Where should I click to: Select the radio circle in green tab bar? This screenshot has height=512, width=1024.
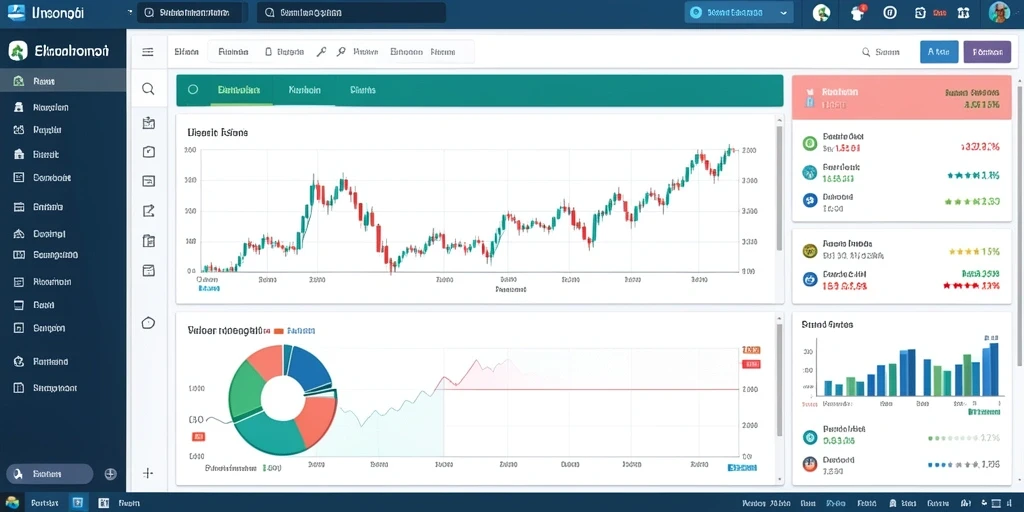click(x=193, y=90)
